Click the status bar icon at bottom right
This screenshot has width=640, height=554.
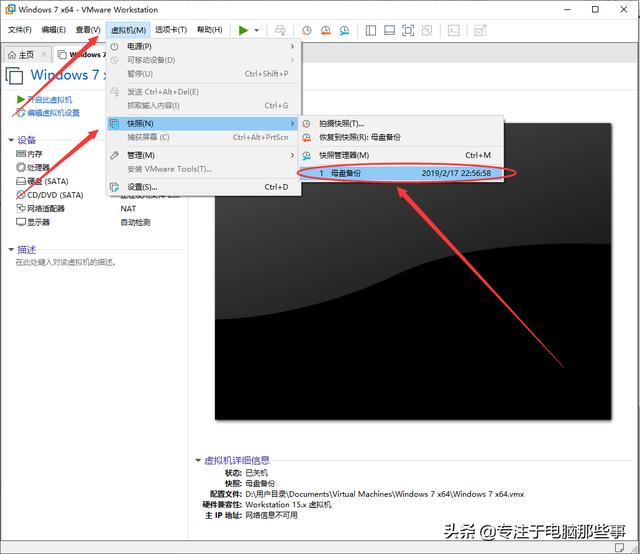pyautogui.click(x=619, y=547)
